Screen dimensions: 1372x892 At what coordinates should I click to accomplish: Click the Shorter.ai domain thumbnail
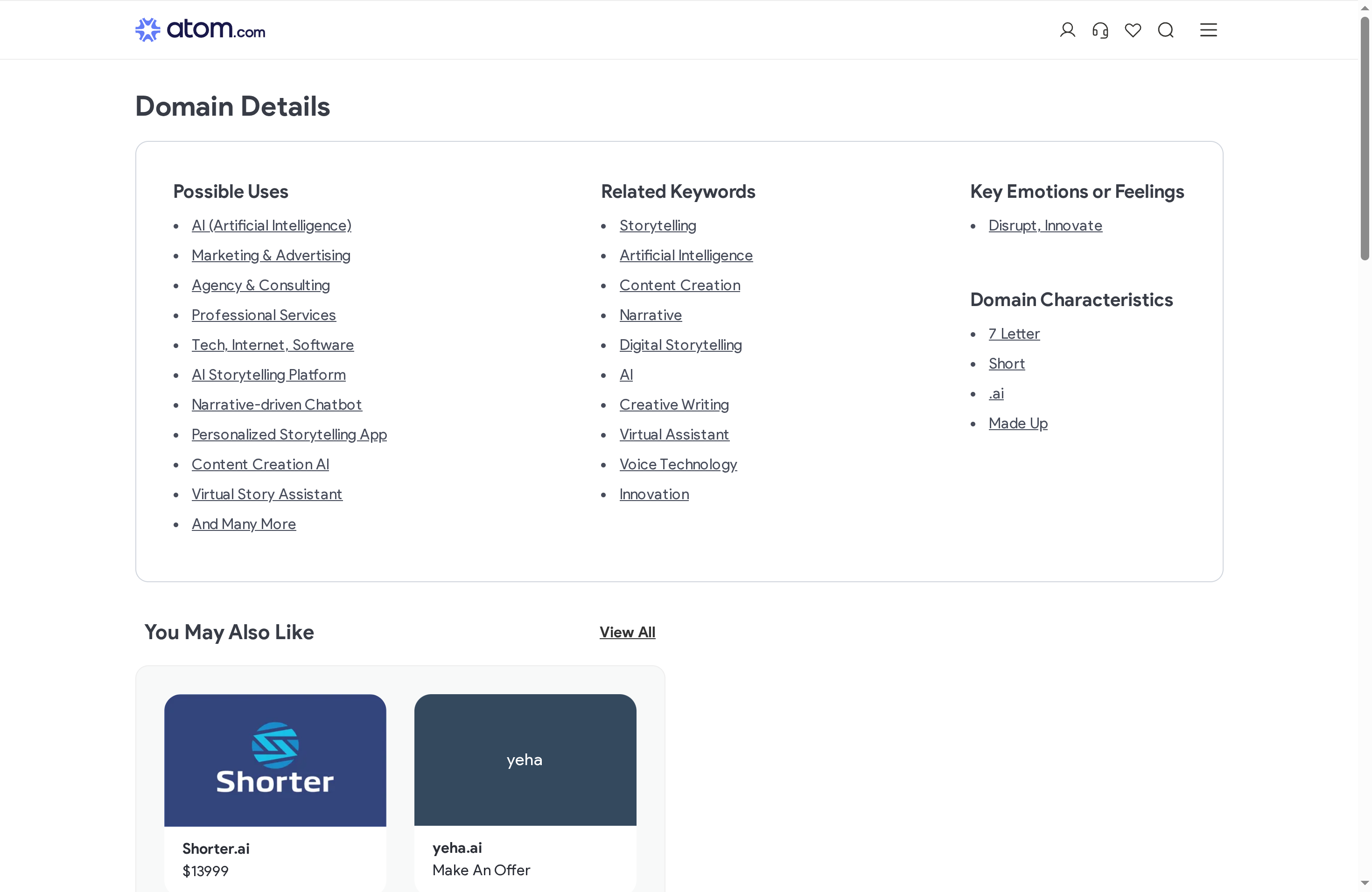274,760
